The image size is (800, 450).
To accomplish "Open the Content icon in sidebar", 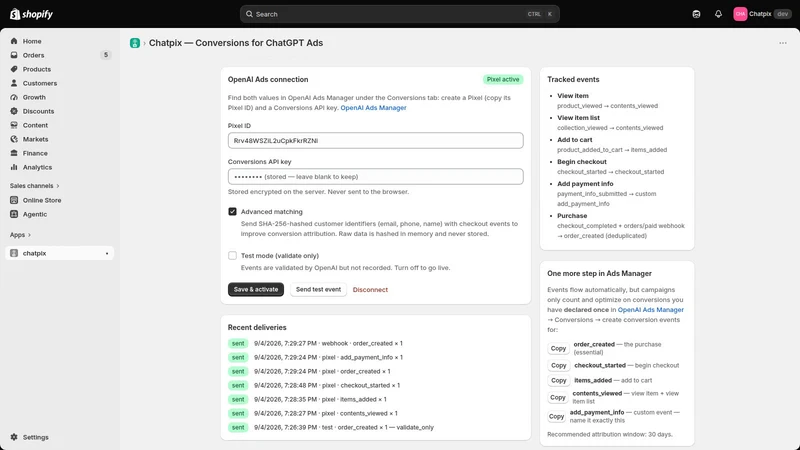I will point(14,125).
